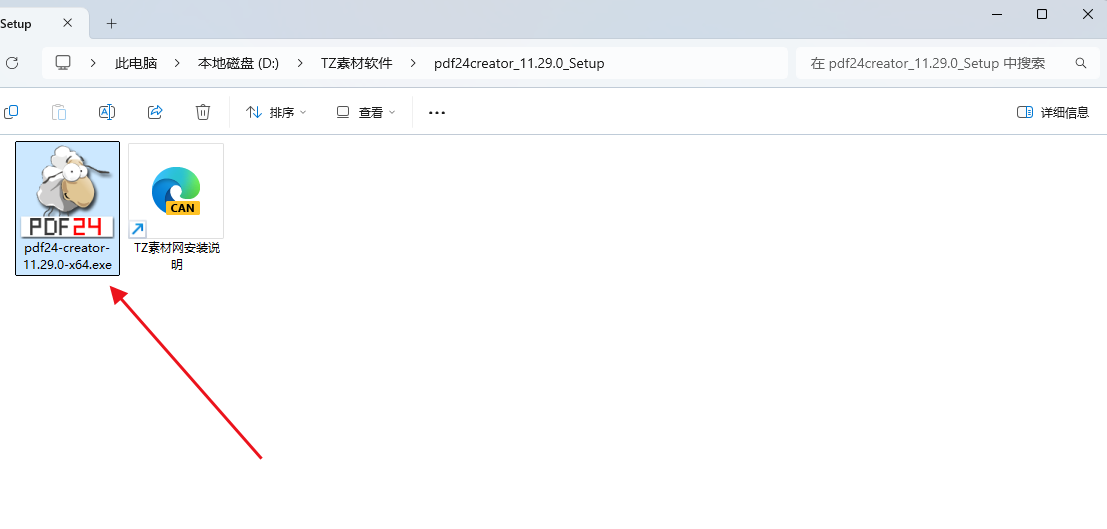The height and width of the screenshot is (529, 1107).
Task: Add a new tab with plus button
Action: pyautogui.click(x=112, y=23)
